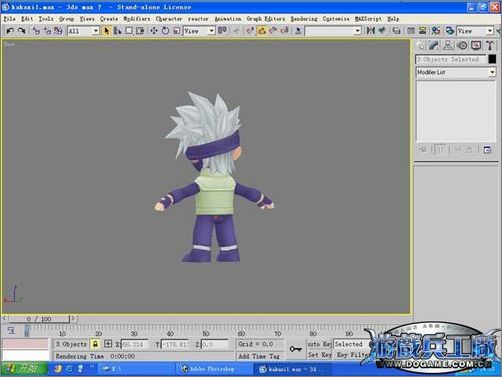This screenshot has width=502, height=377.
Task: Open the Tools menu
Action: 46,19
